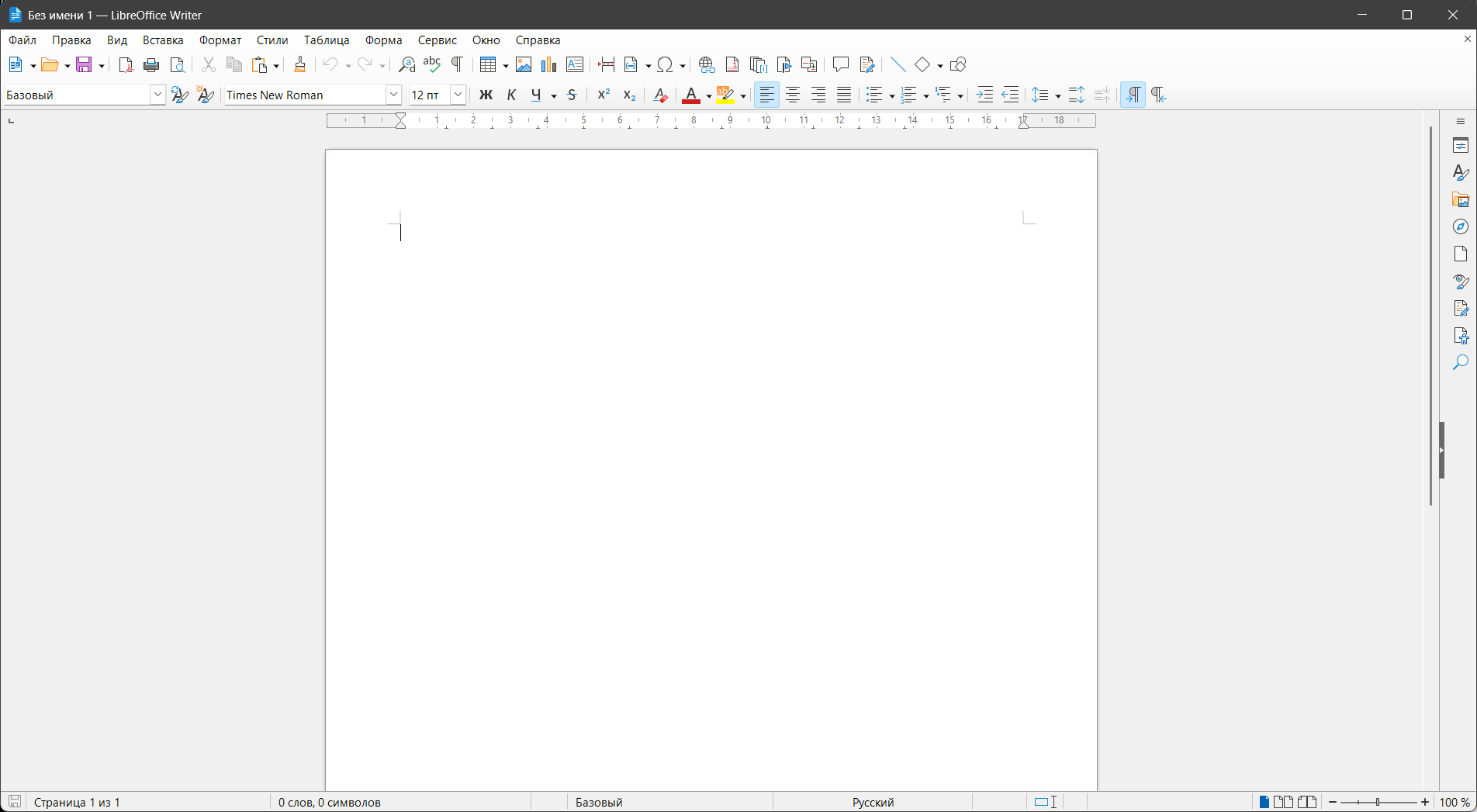Image resolution: width=1477 pixels, height=812 pixels.
Task: Insert a comment bubble icon
Action: [841, 65]
